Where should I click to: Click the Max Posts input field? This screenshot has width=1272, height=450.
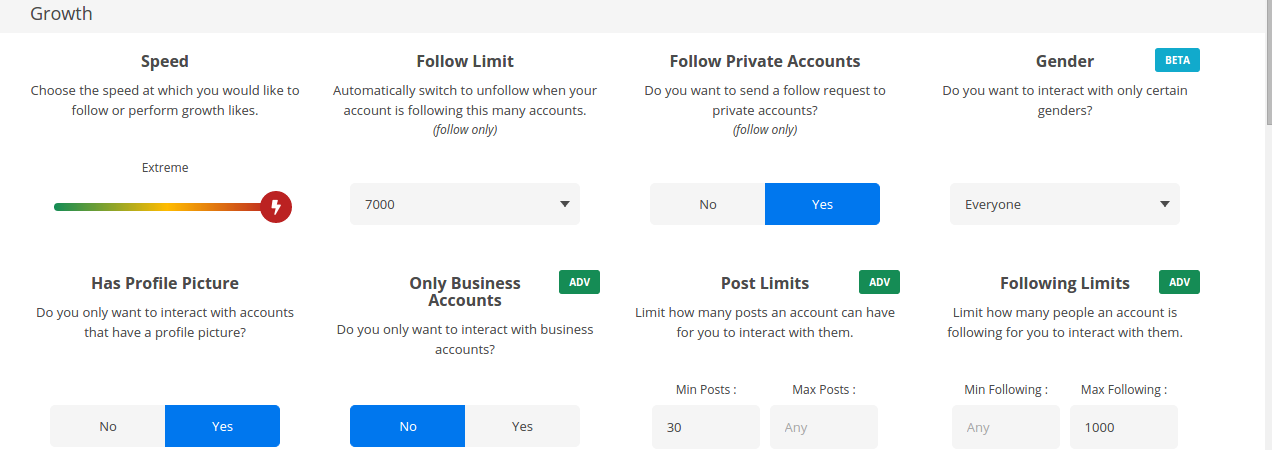coord(824,427)
